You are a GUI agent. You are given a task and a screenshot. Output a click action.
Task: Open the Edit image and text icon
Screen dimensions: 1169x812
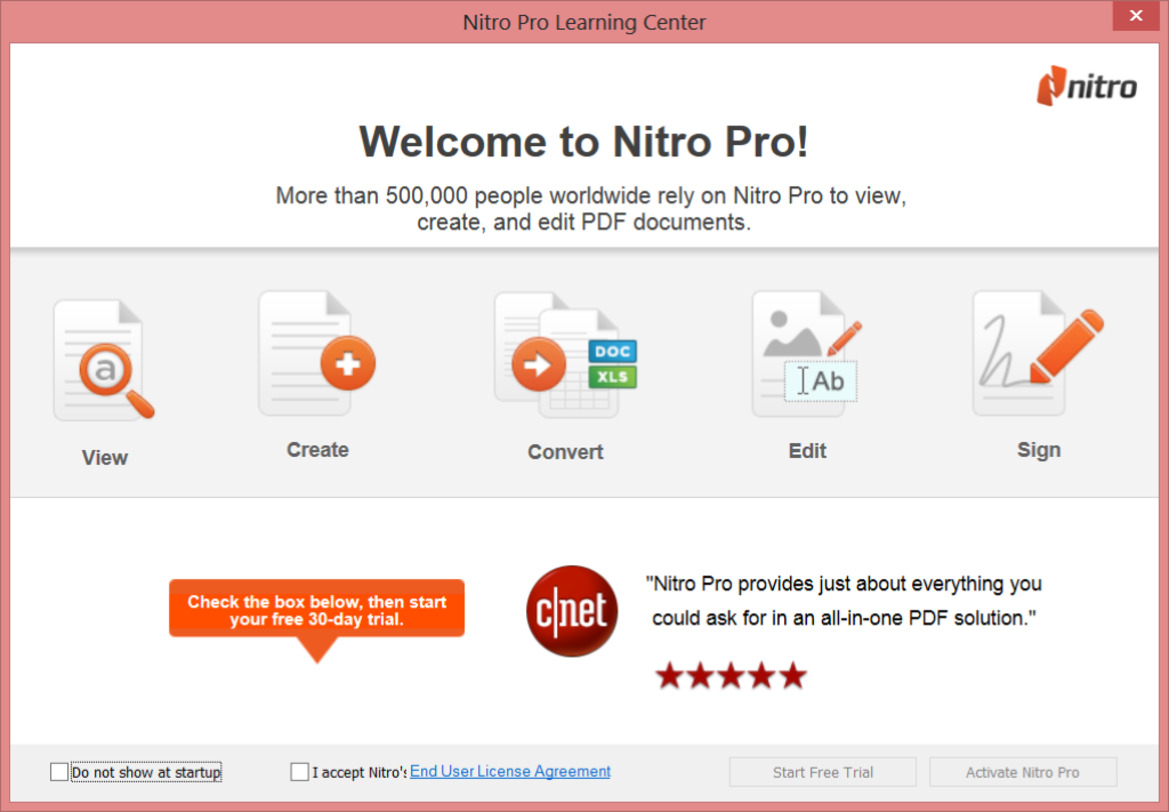coord(807,353)
